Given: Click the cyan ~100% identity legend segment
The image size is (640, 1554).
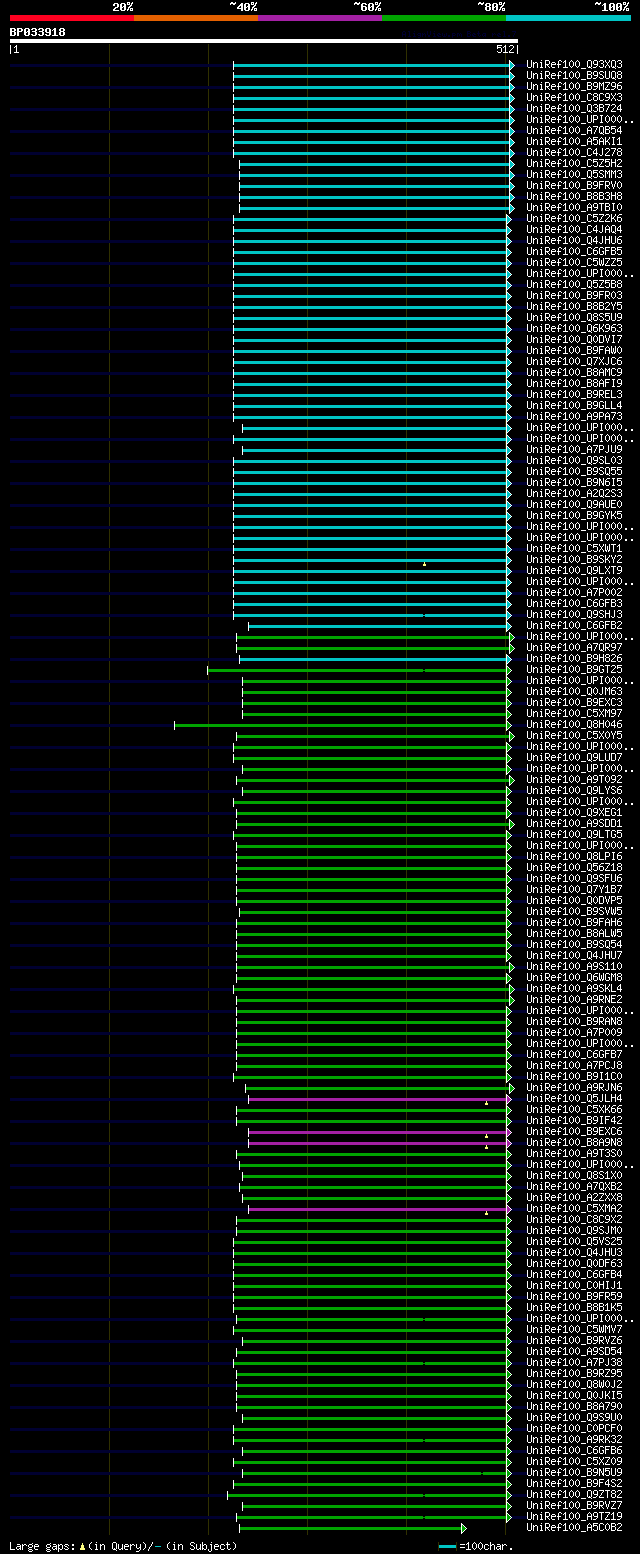Looking at the screenshot, I should click(568, 17).
